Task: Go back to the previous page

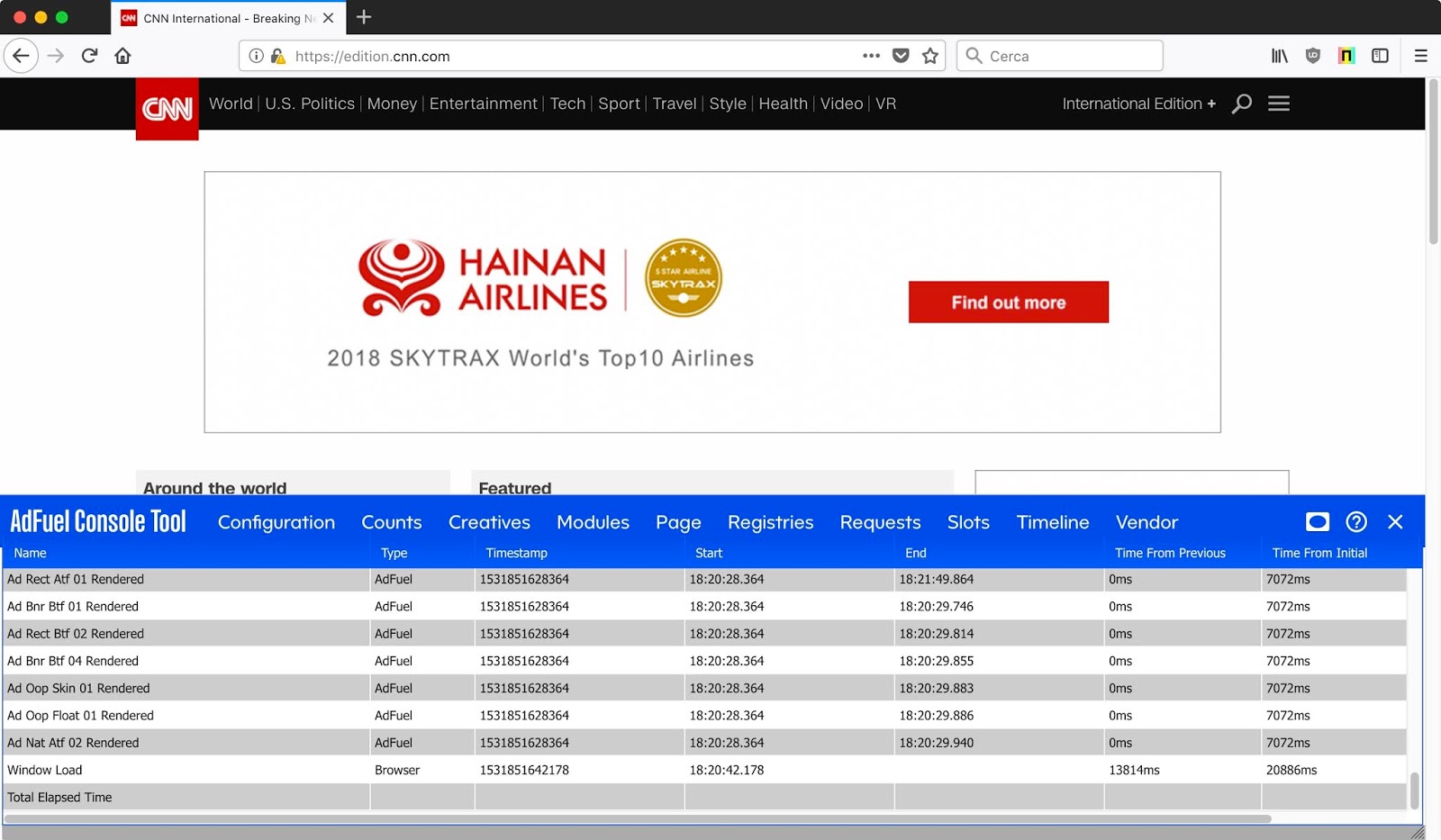Action: tap(21, 56)
